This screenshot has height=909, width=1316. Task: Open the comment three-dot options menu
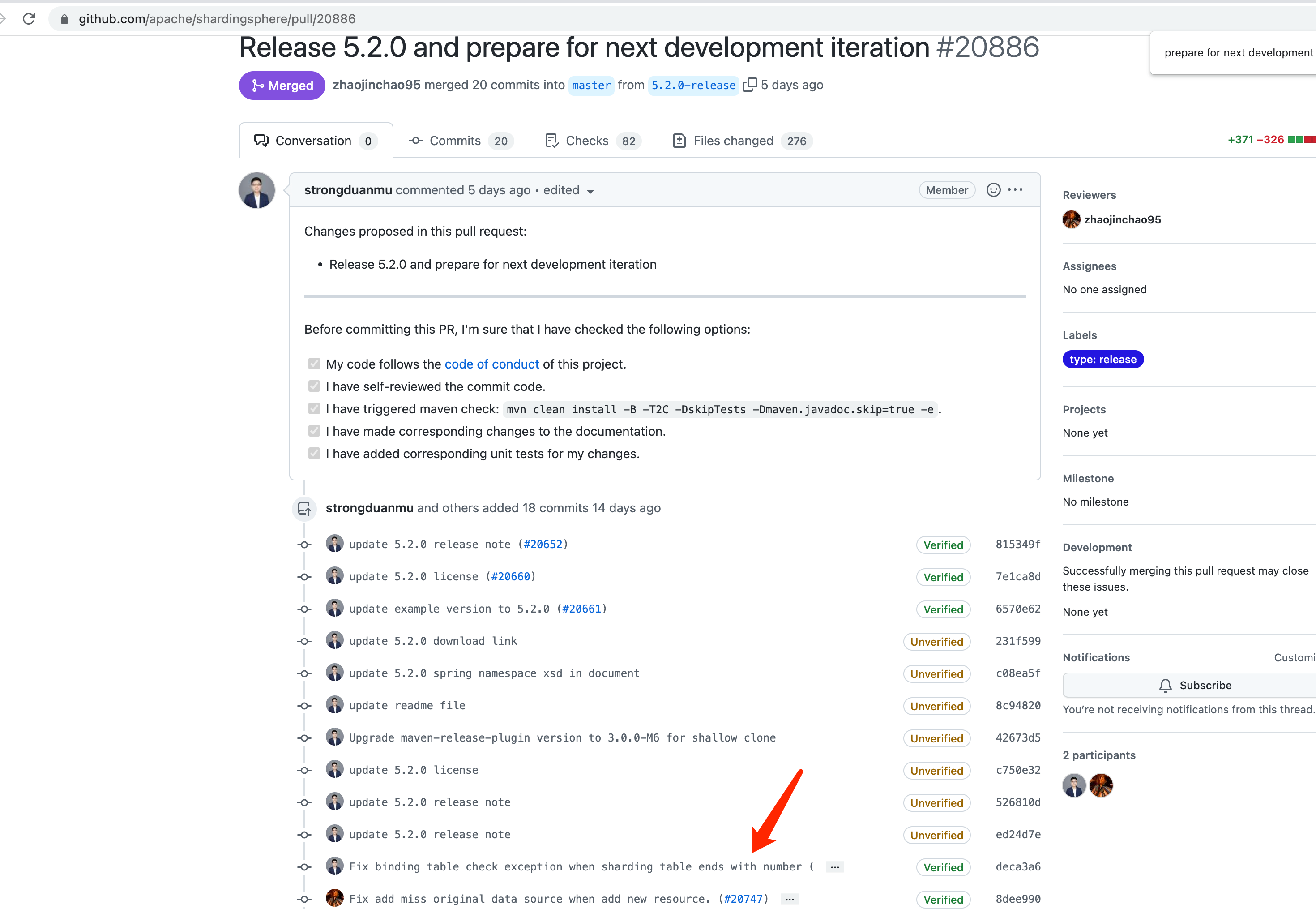(x=1015, y=190)
